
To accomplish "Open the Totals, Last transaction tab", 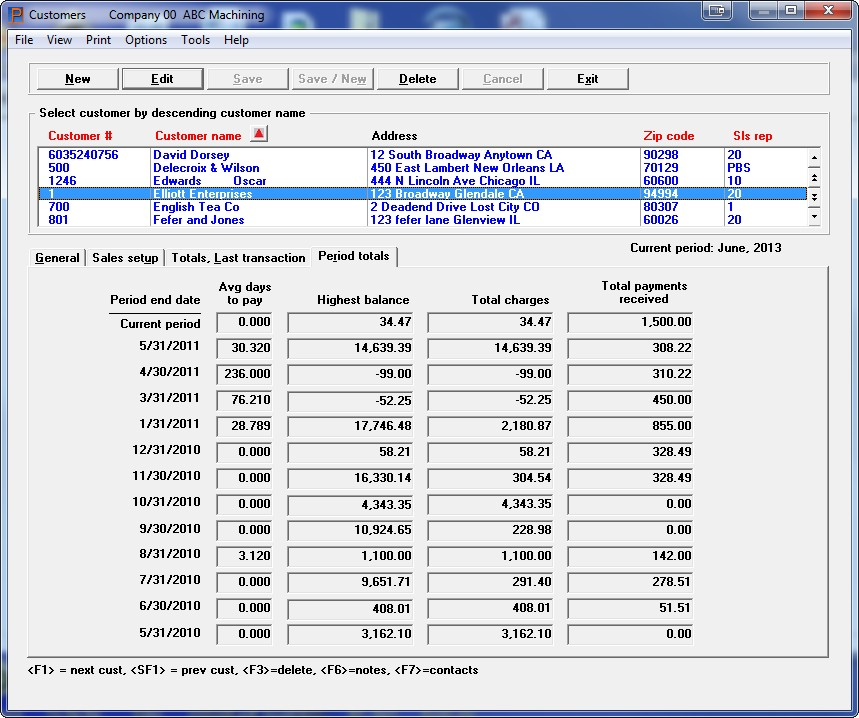I will (x=238, y=258).
